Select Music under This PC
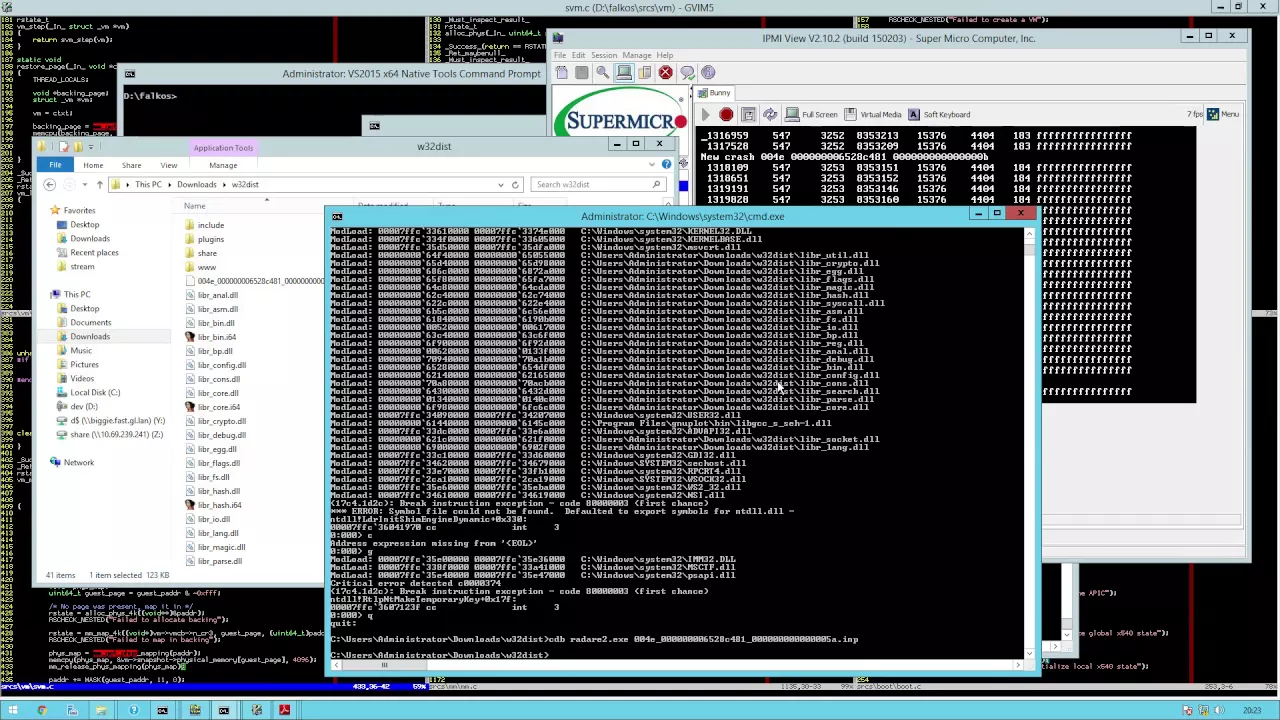This screenshot has height=720, width=1280. point(80,350)
